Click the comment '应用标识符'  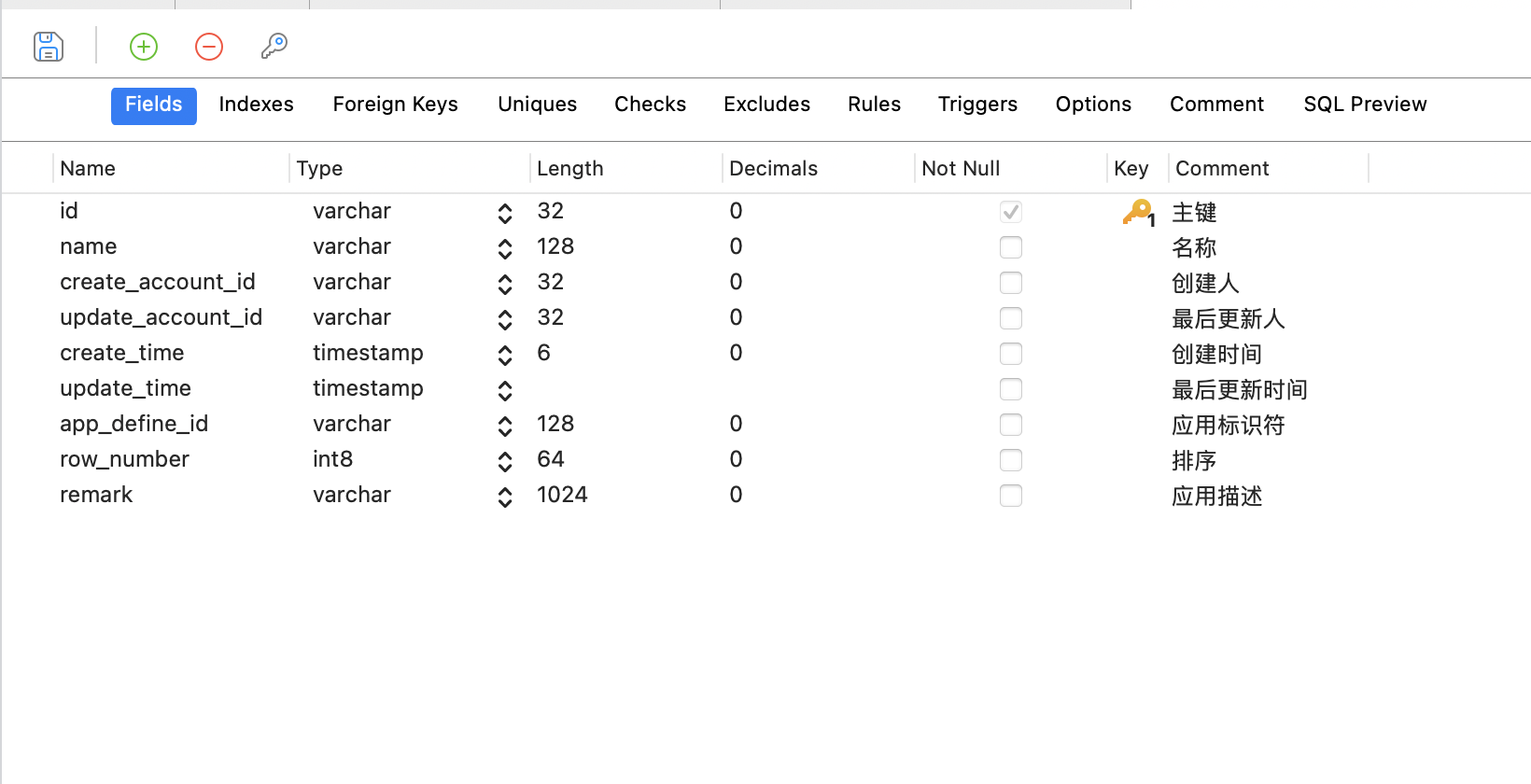point(1229,426)
